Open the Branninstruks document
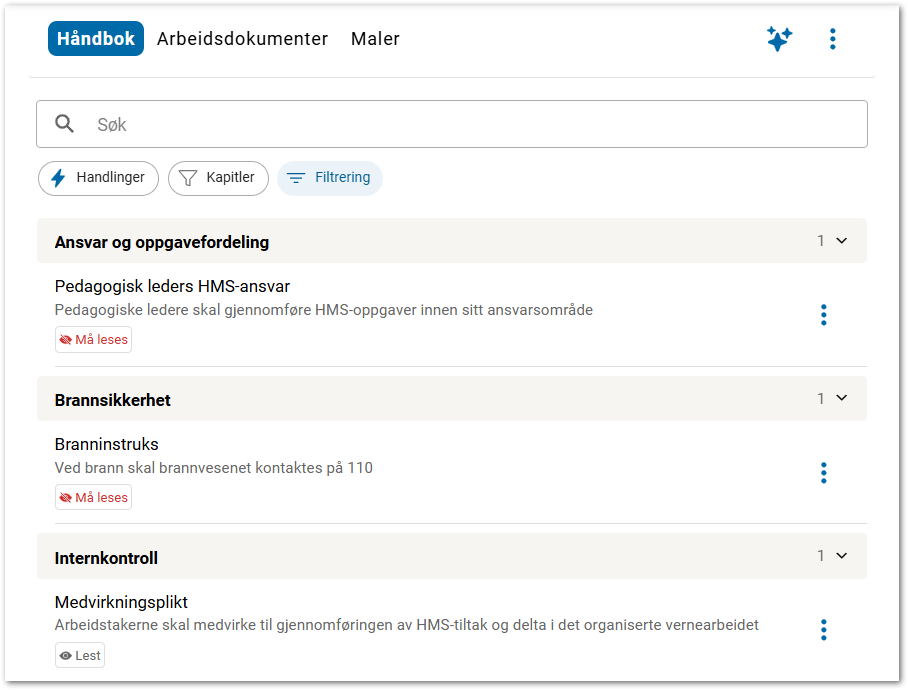The width and height of the screenshot is (908, 690). [x=106, y=444]
